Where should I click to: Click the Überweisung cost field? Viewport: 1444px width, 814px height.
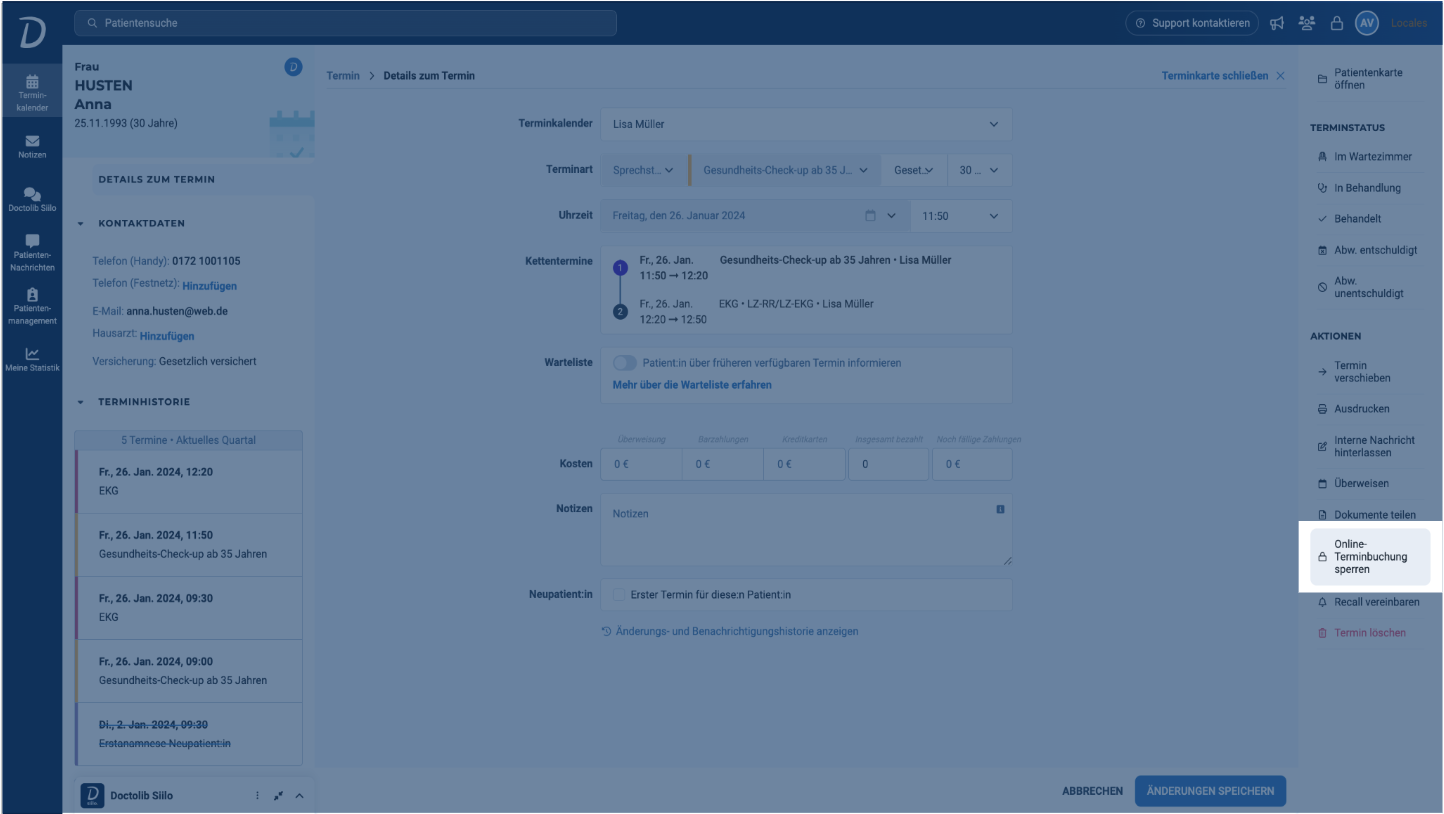[641, 464]
